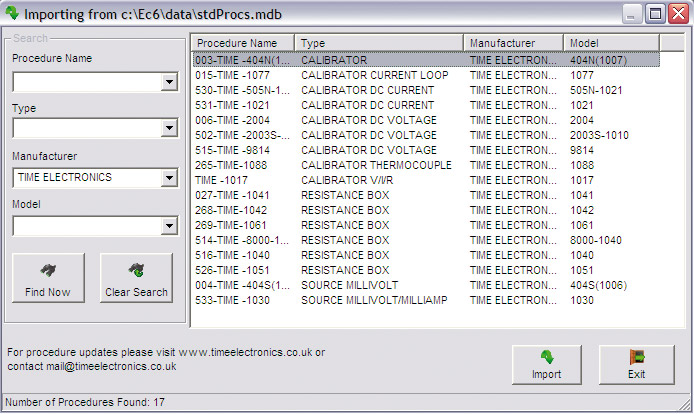Click the Clear Search binoculars icon
Viewport: 694px width, 414px height.
click(x=136, y=271)
